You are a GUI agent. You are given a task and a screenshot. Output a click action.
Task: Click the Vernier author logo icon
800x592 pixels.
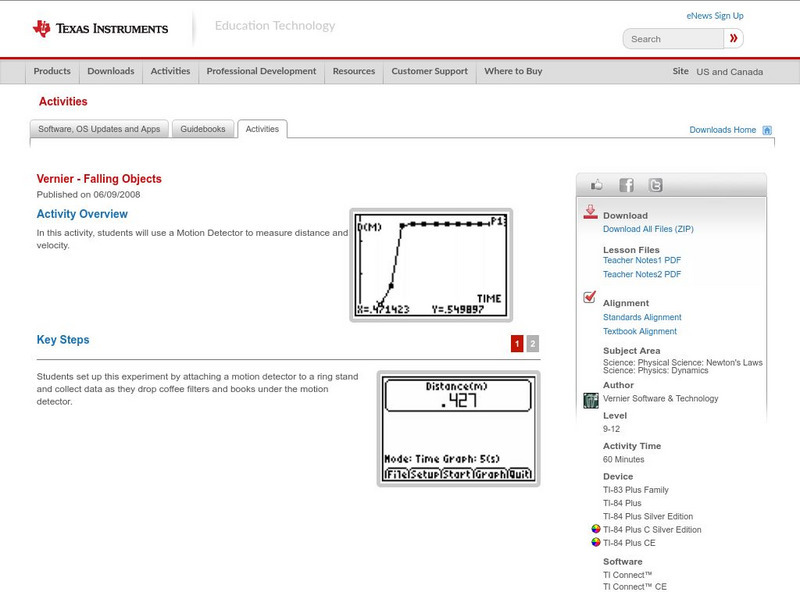(x=590, y=400)
